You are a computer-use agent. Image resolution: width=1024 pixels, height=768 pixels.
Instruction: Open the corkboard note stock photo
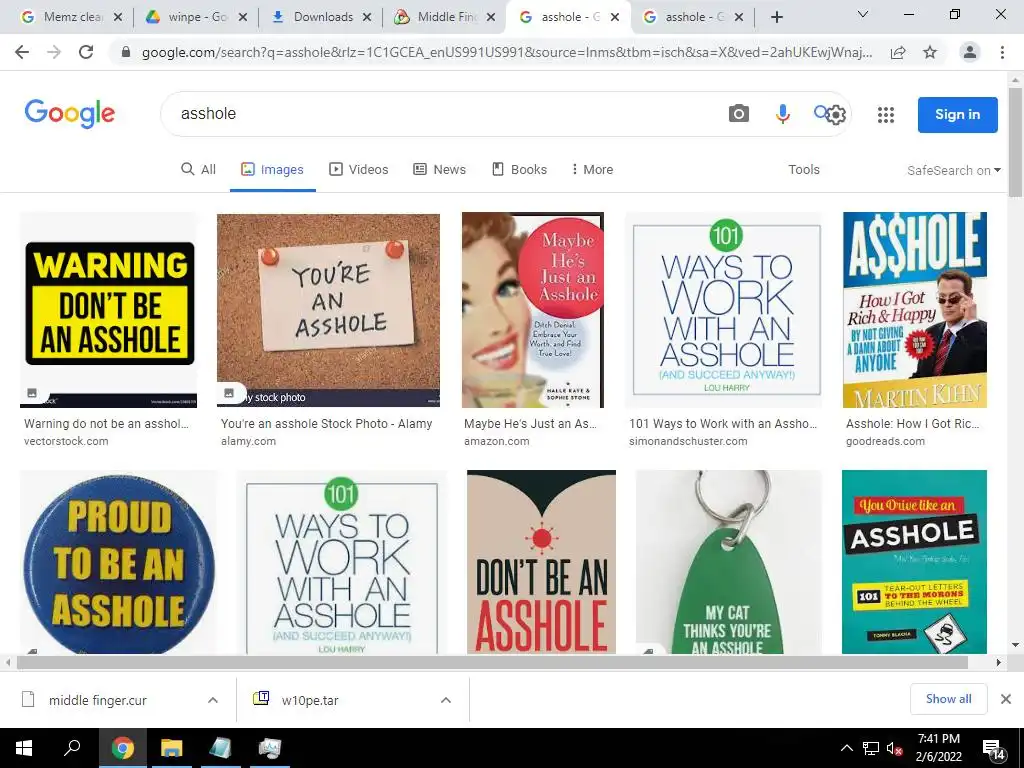[x=328, y=310]
